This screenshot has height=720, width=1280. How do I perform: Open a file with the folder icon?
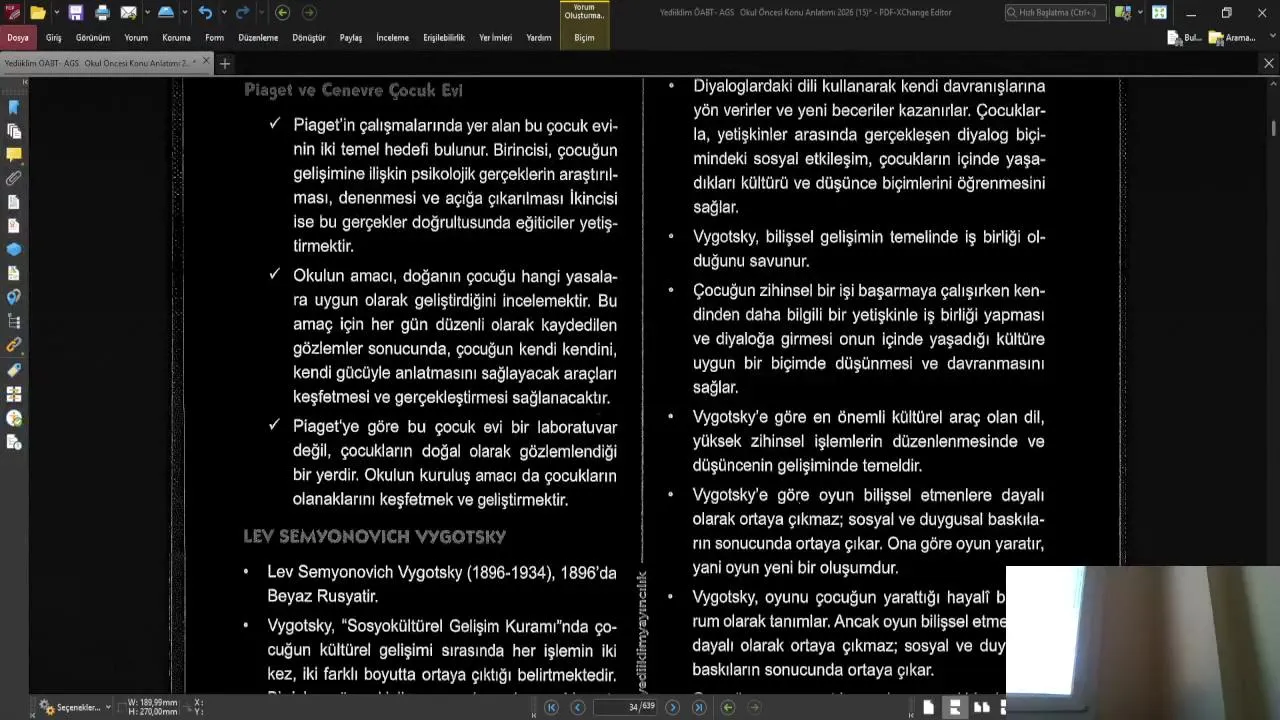click(x=38, y=13)
